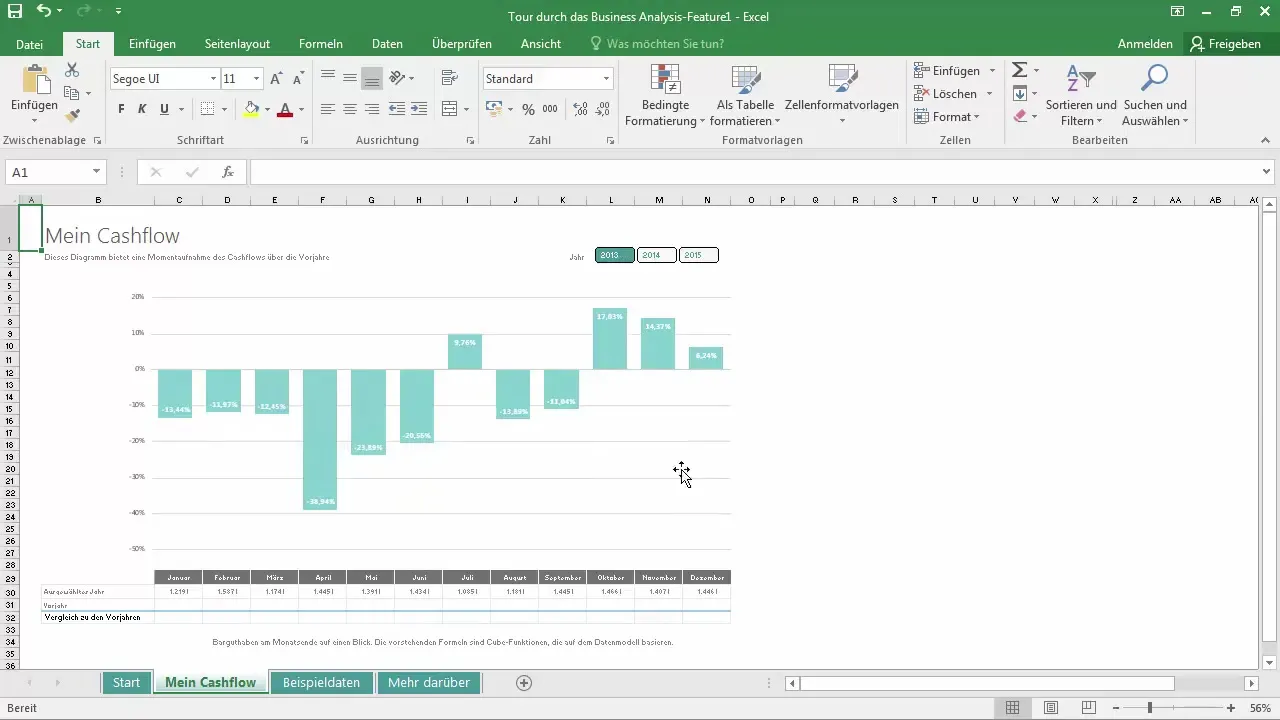Apply percent style format
Viewport: 1280px width, 720px height.
(x=528, y=109)
